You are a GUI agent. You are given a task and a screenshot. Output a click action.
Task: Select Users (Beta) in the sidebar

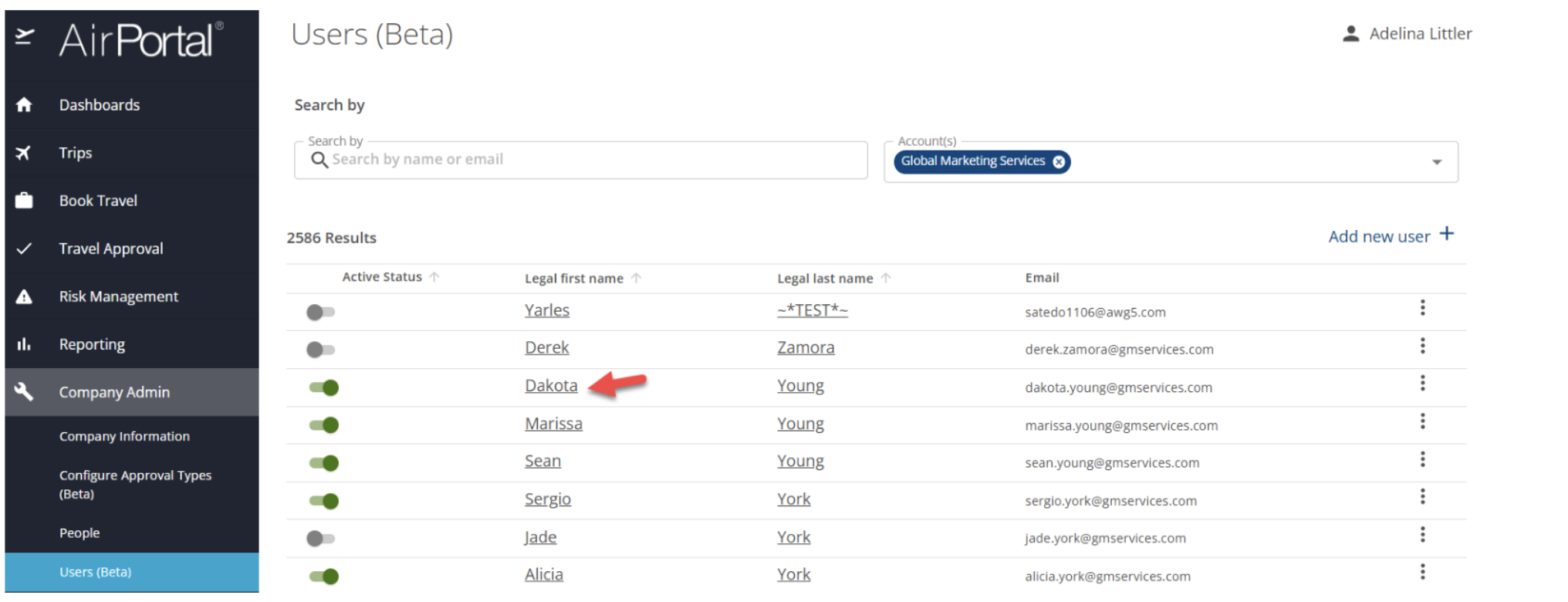click(x=132, y=572)
